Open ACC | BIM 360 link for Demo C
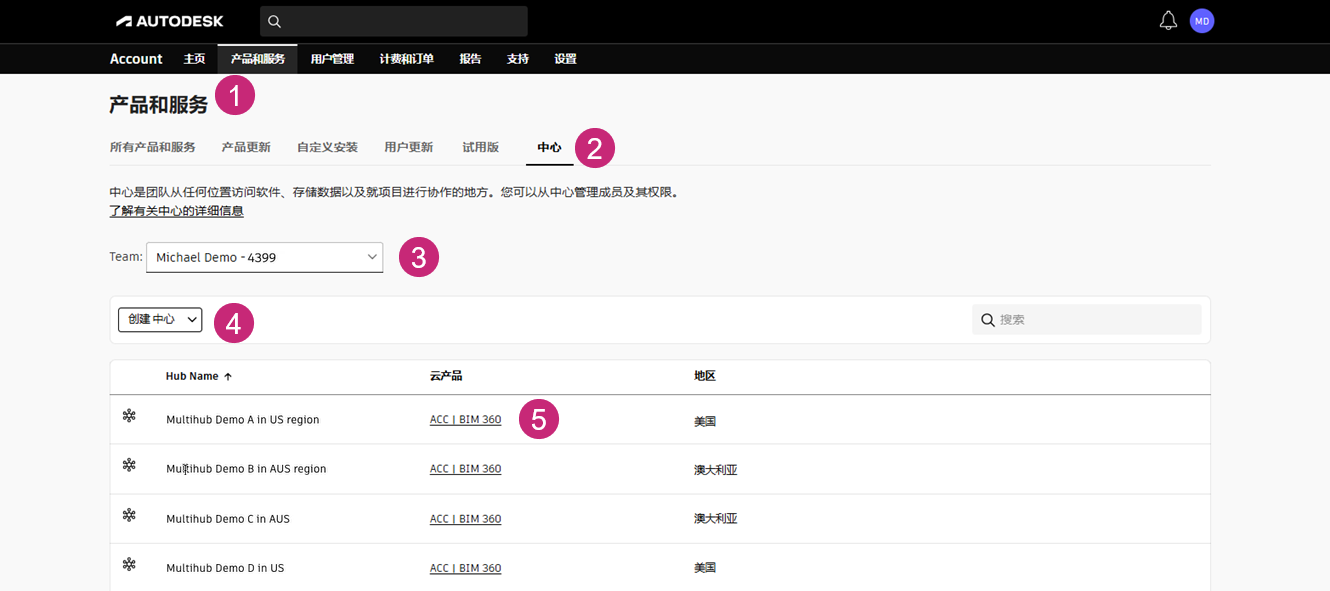 [x=465, y=518]
